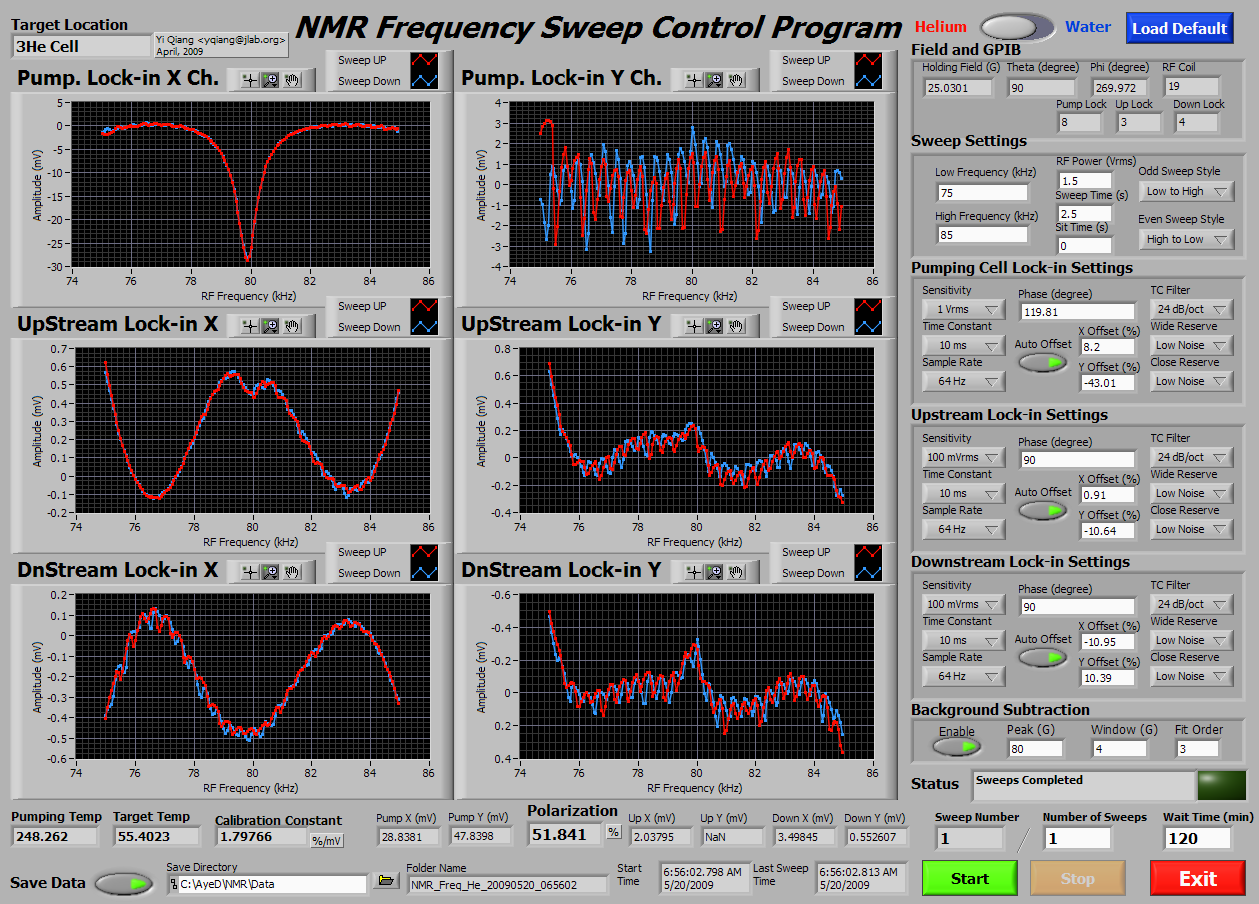Click the Save Directory path field
The image size is (1259, 904).
click(266, 884)
